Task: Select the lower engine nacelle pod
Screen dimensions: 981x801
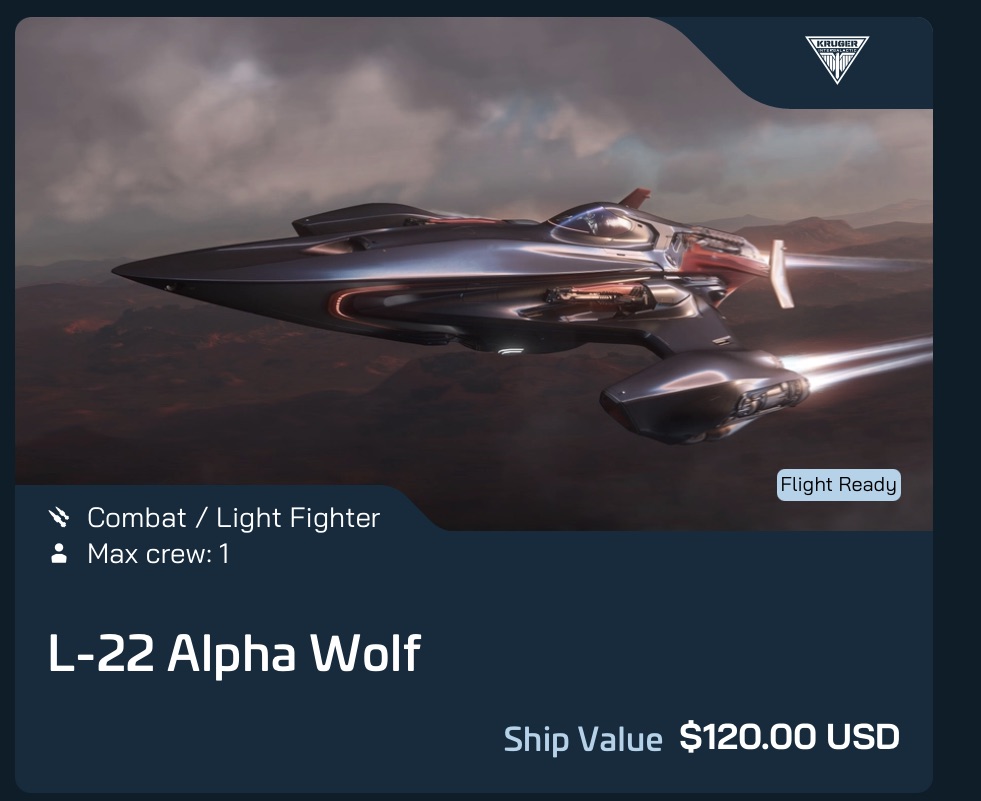Action: pyautogui.click(x=704, y=395)
